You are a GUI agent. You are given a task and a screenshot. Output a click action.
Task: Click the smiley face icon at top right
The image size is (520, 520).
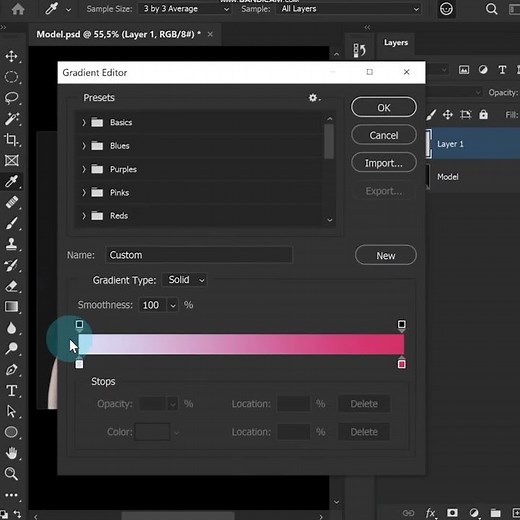coord(446,9)
